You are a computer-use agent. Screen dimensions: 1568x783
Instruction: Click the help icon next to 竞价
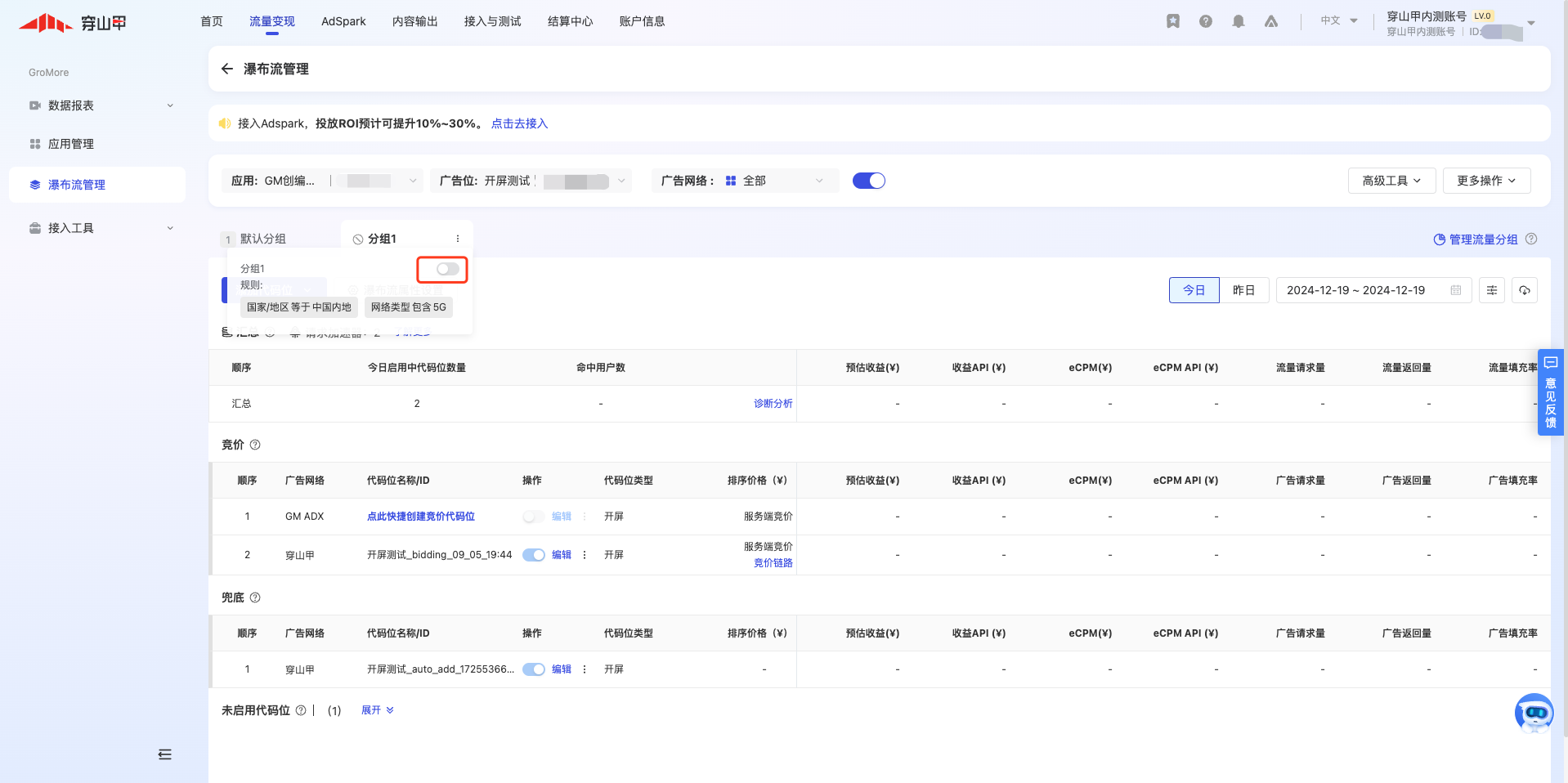click(x=255, y=445)
